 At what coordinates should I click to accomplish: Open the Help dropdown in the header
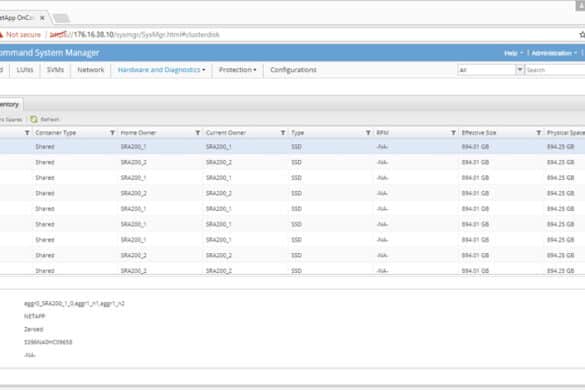coord(513,53)
